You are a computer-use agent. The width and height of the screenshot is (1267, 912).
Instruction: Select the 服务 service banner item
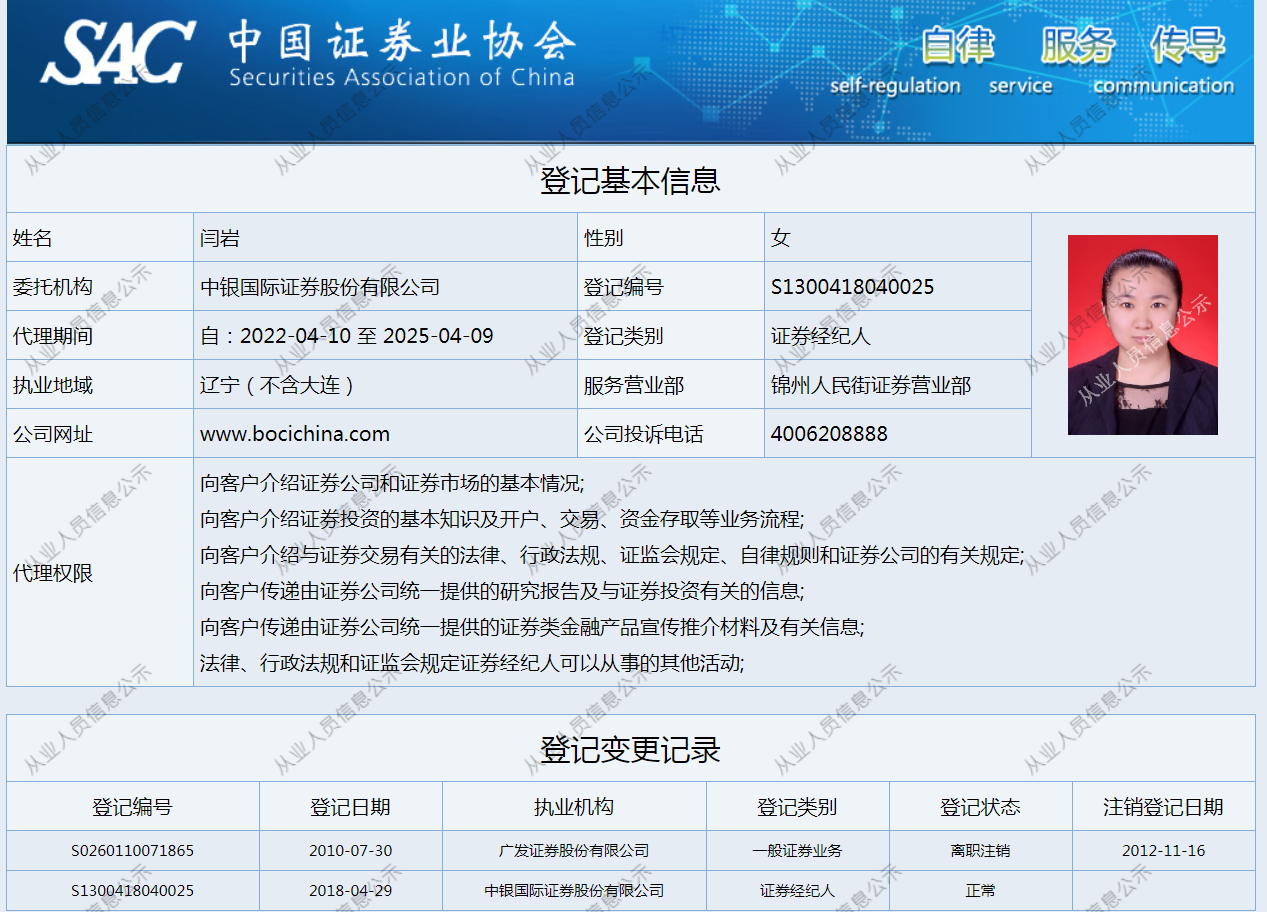click(x=1077, y=45)
